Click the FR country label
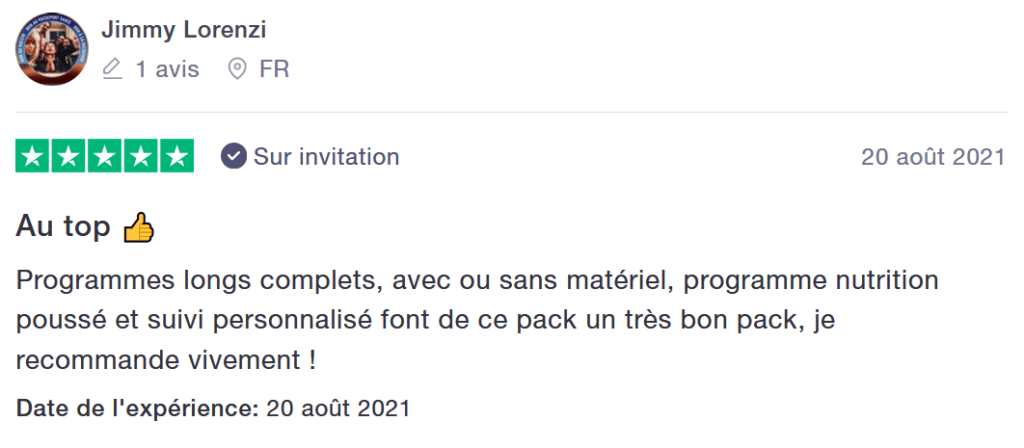Image resolution: width=1024 pixels, height=448 pixels. tap(274, 70)
